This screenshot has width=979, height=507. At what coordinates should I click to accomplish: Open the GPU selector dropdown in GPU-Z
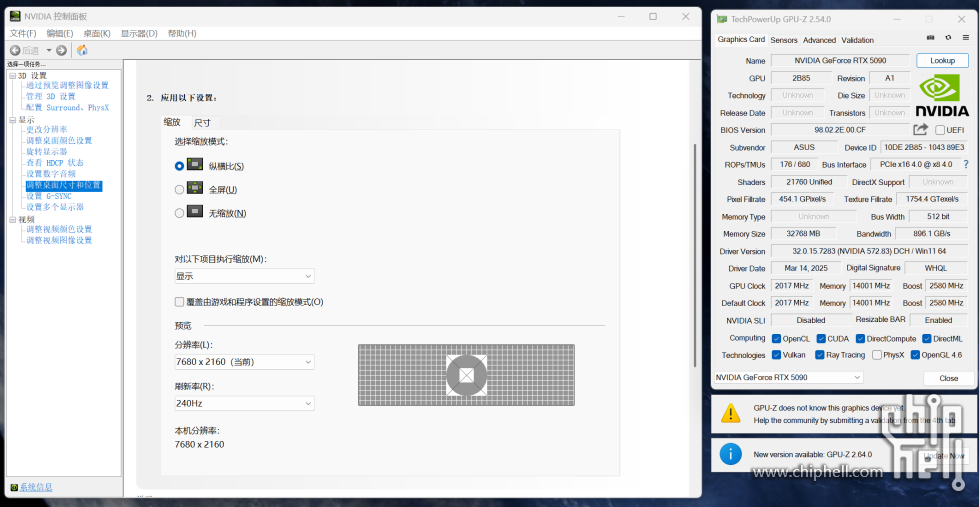pos(788,377)
